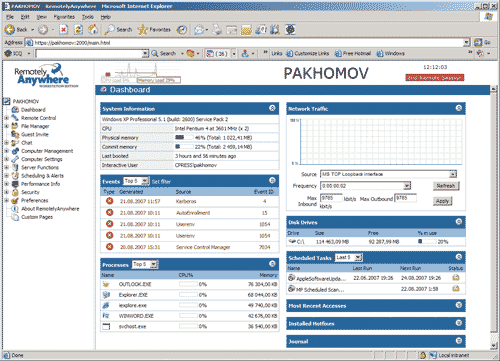This screenshot has width=500, height=361.
Task: Click the Set filter link
Action: (x=161, y=182)
